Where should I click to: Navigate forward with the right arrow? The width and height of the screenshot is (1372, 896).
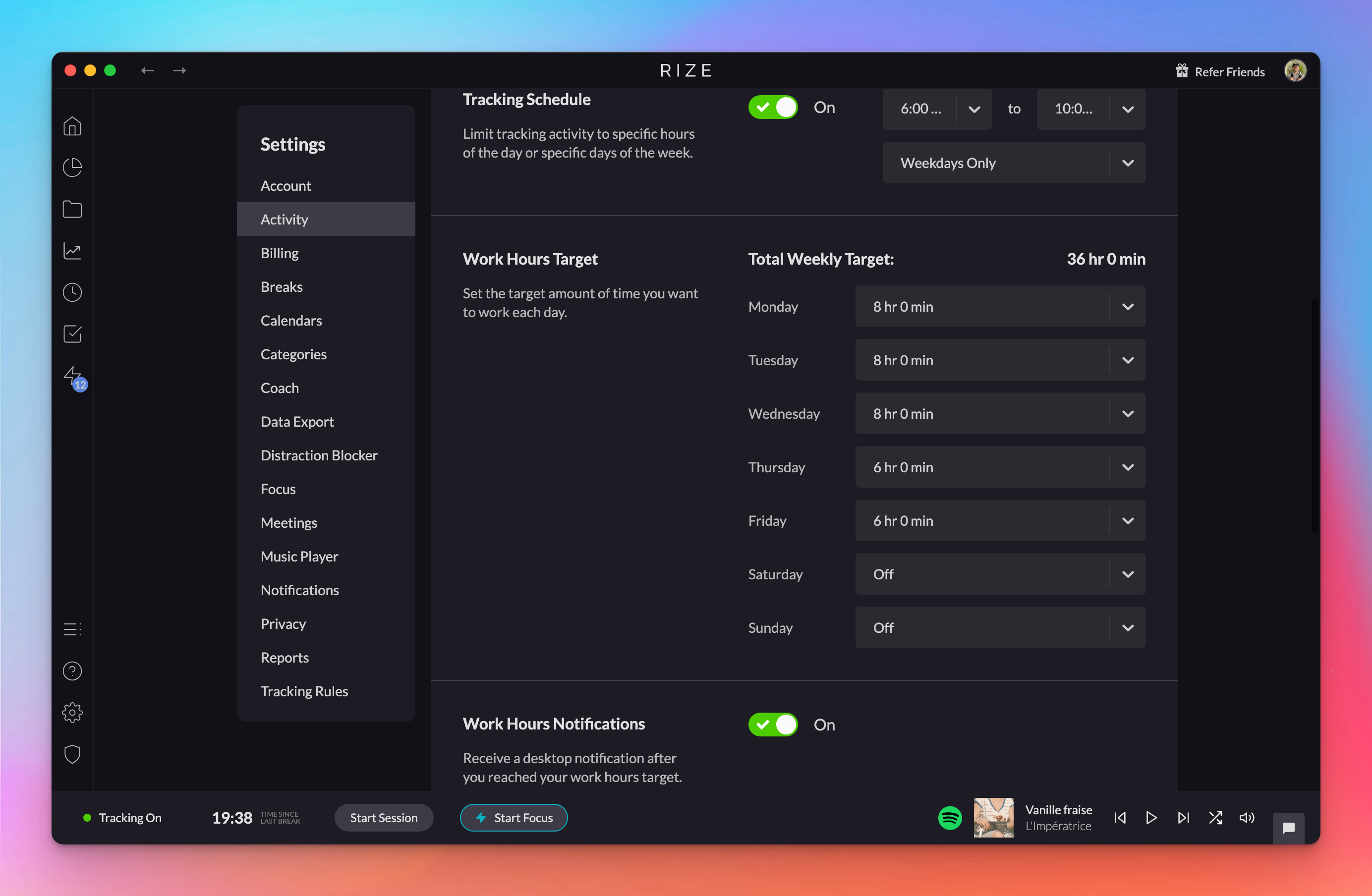point(179,70)
